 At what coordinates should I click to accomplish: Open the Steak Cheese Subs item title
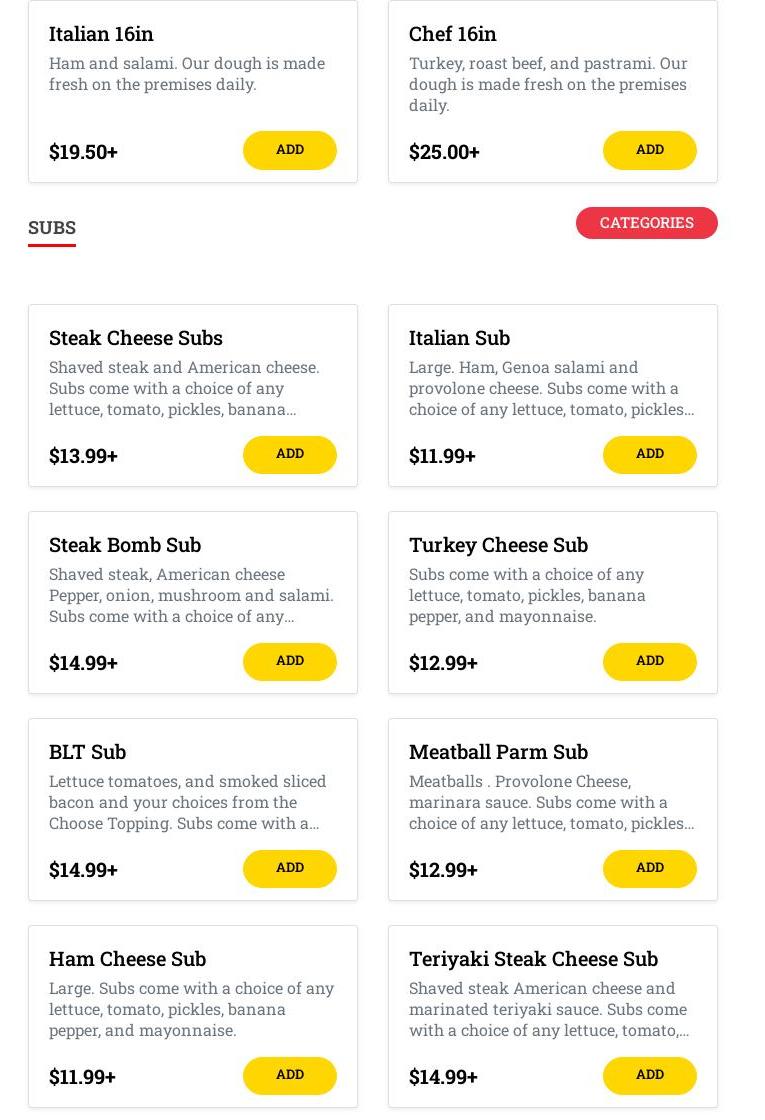coord(136,338)
